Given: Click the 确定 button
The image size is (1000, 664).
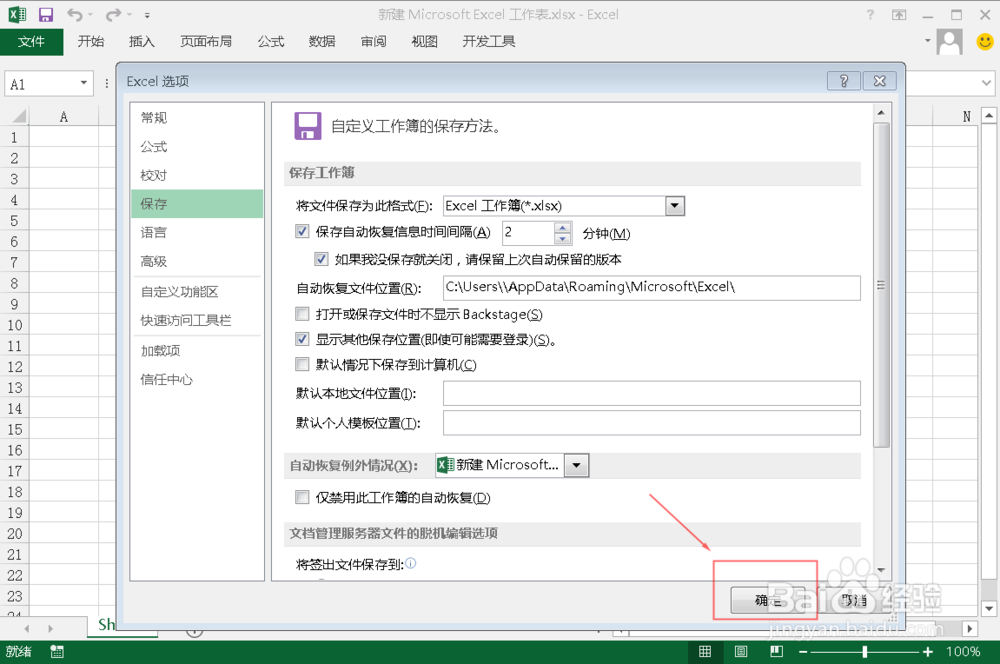Looking at the screenshot, I should pos(768,600).
